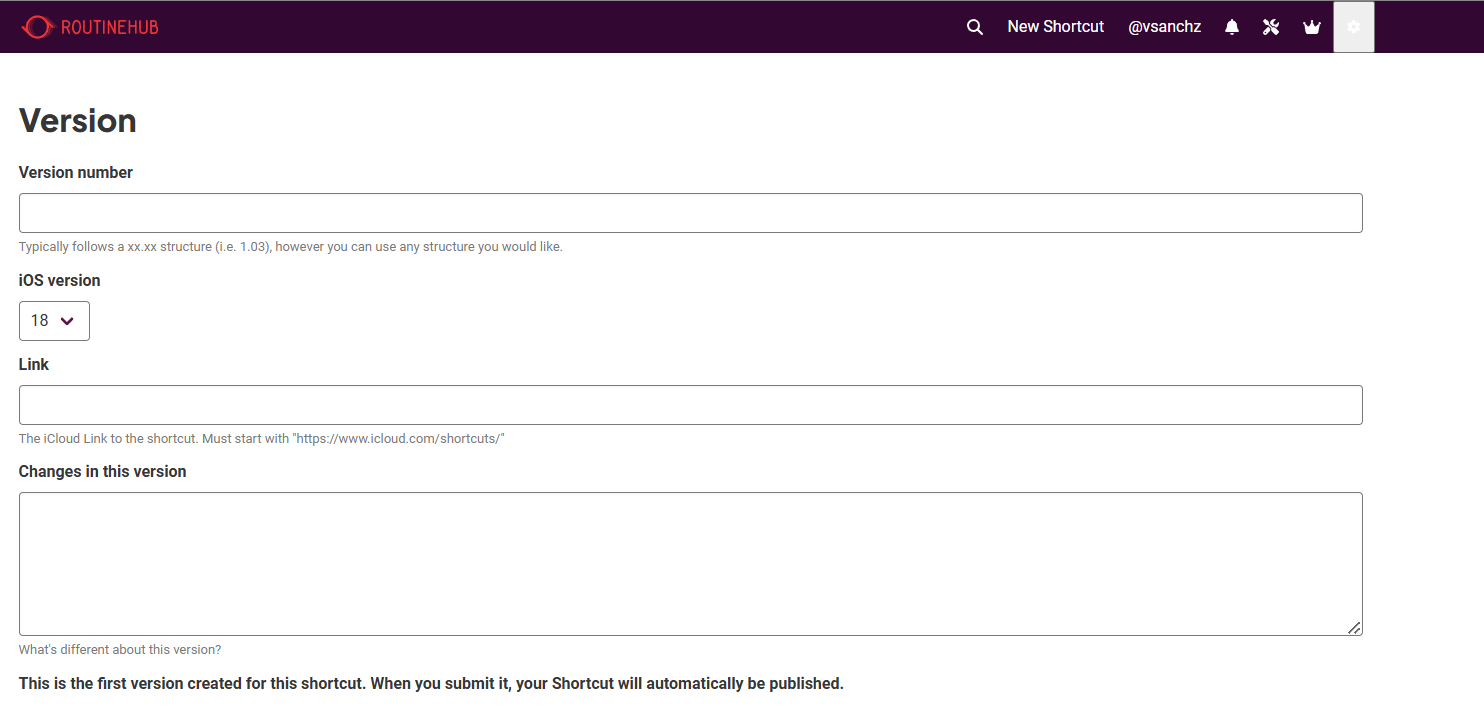Viewport: 1484px width, 719px height.
Task: Click the 'Version number' label
Action: pos(76,173)
